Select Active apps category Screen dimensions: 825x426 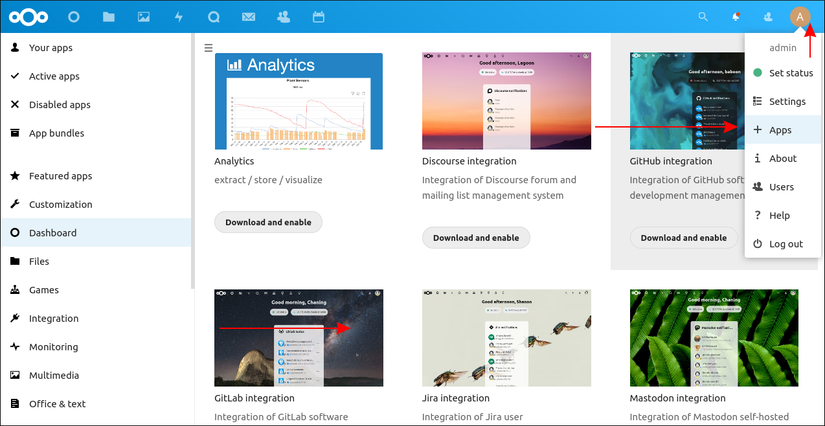(96, 76)
